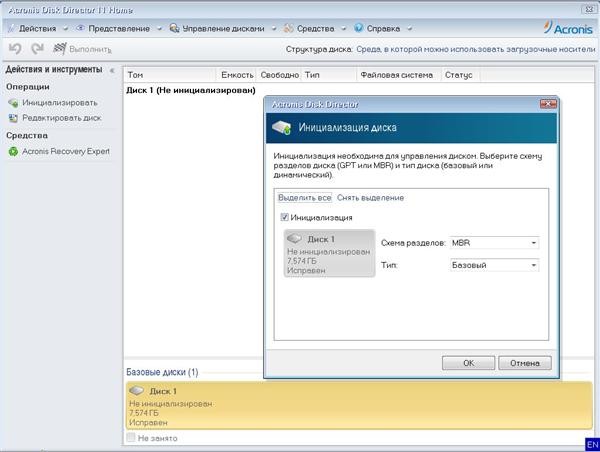Viewport: 600px width, 452px height.
Task: Click the Redo arrow icon
Action: (x=38, y=49)
